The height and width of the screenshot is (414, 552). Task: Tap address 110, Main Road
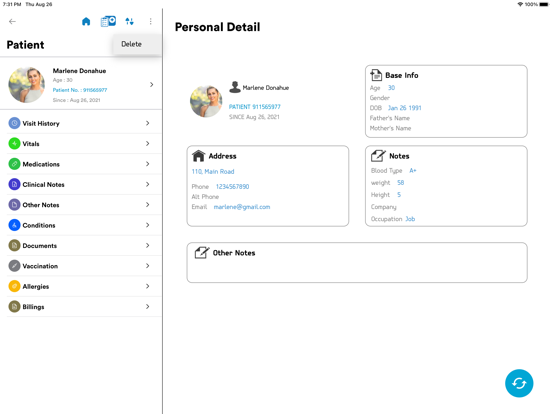pyautogui.click(x=213, y=171)
